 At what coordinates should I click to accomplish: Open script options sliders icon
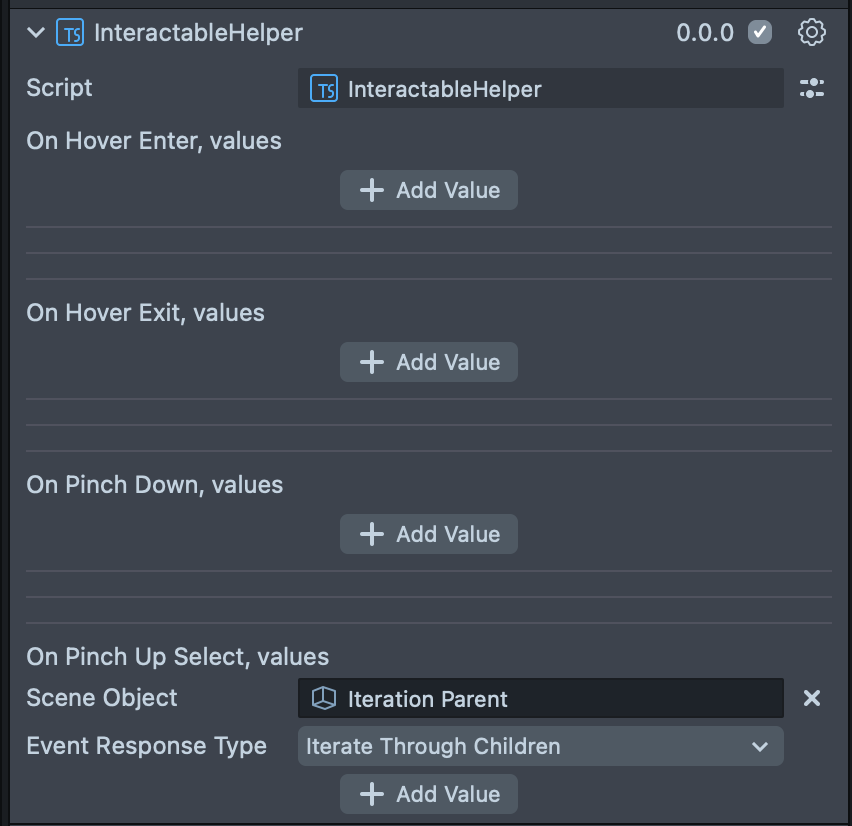(x=811, y=88)
